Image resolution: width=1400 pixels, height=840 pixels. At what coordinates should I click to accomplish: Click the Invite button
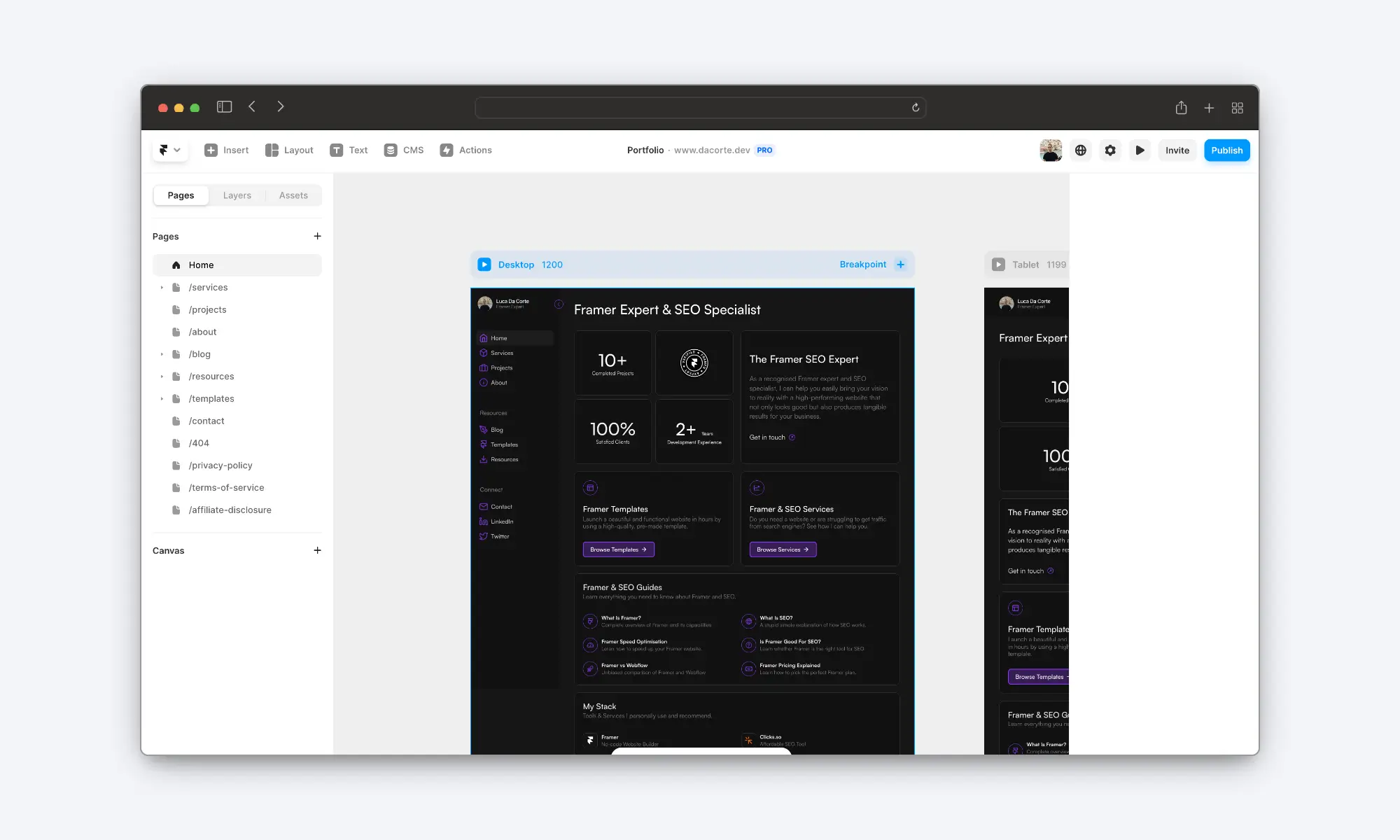point(1177,150)
